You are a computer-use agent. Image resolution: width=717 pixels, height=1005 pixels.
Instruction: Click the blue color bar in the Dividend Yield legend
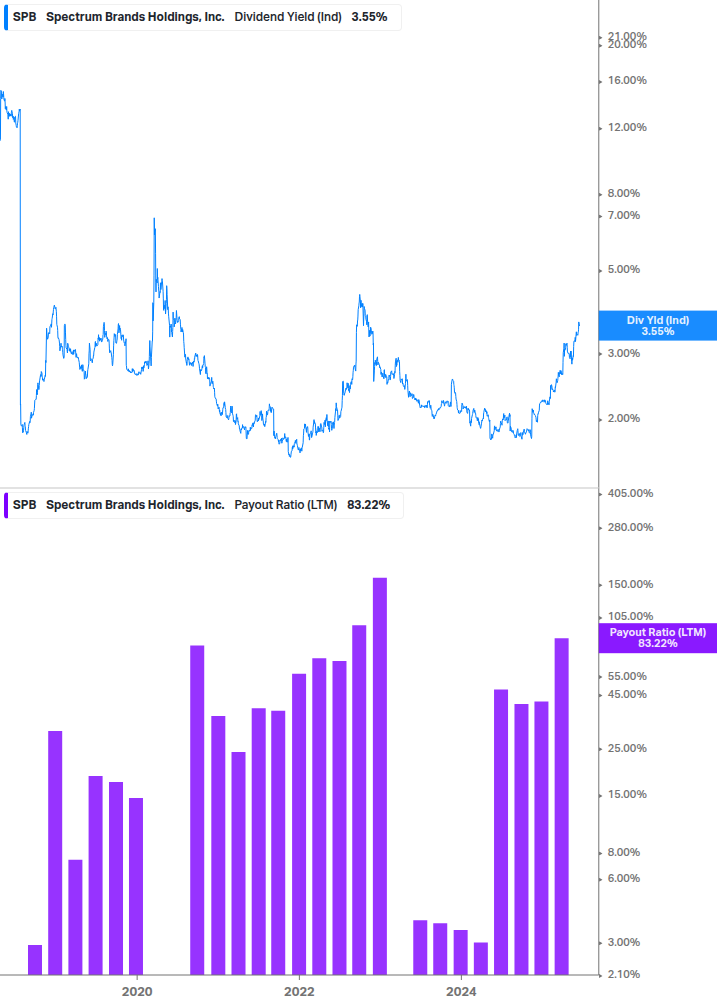click(x=6, y=17)
